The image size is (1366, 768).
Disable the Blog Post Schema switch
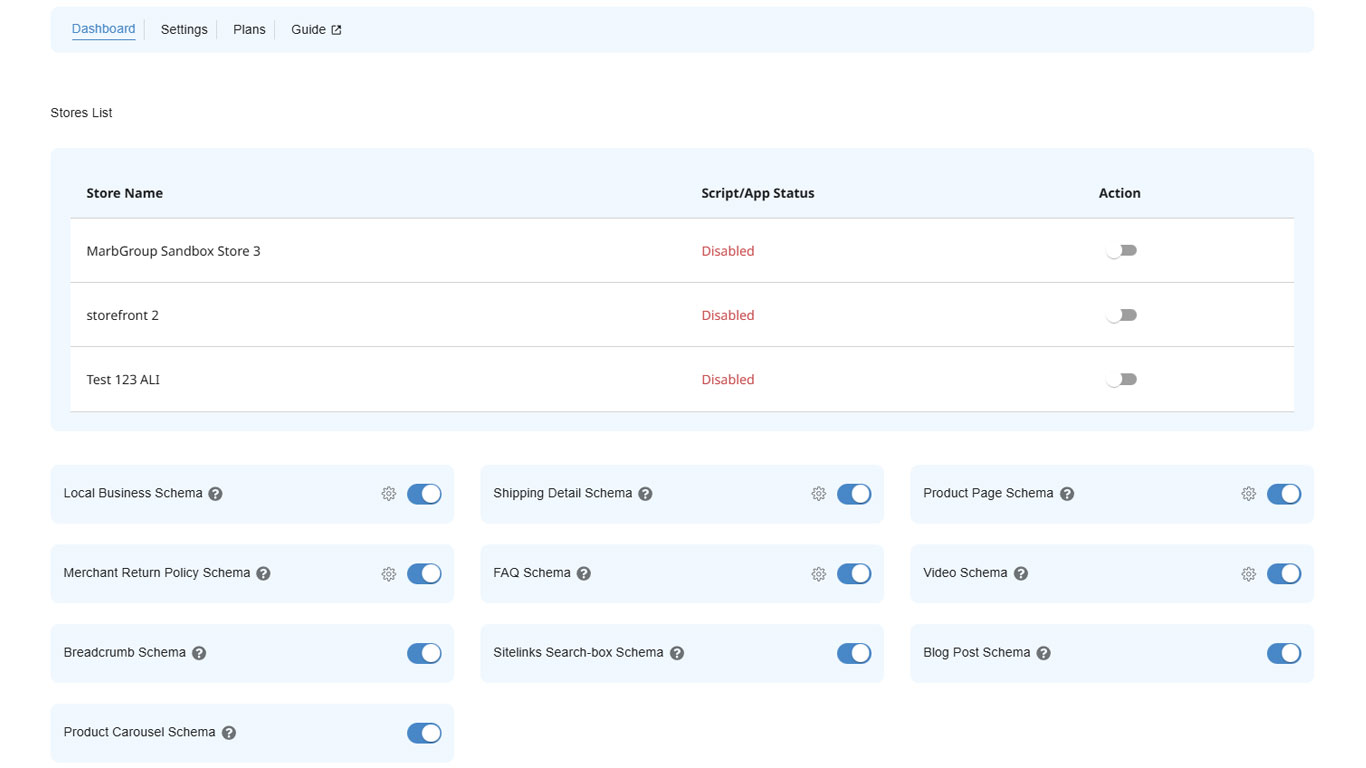[1283, 654]
